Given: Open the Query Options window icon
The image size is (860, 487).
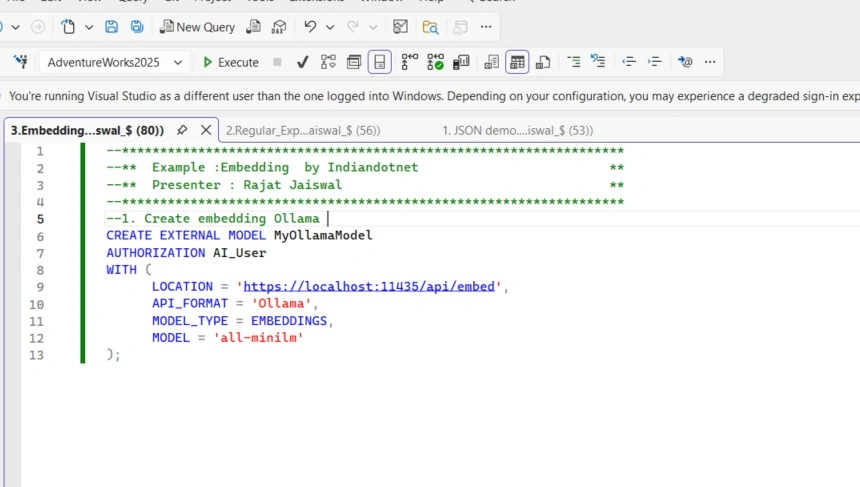Looking at the screenshot, I should point(354,62).
